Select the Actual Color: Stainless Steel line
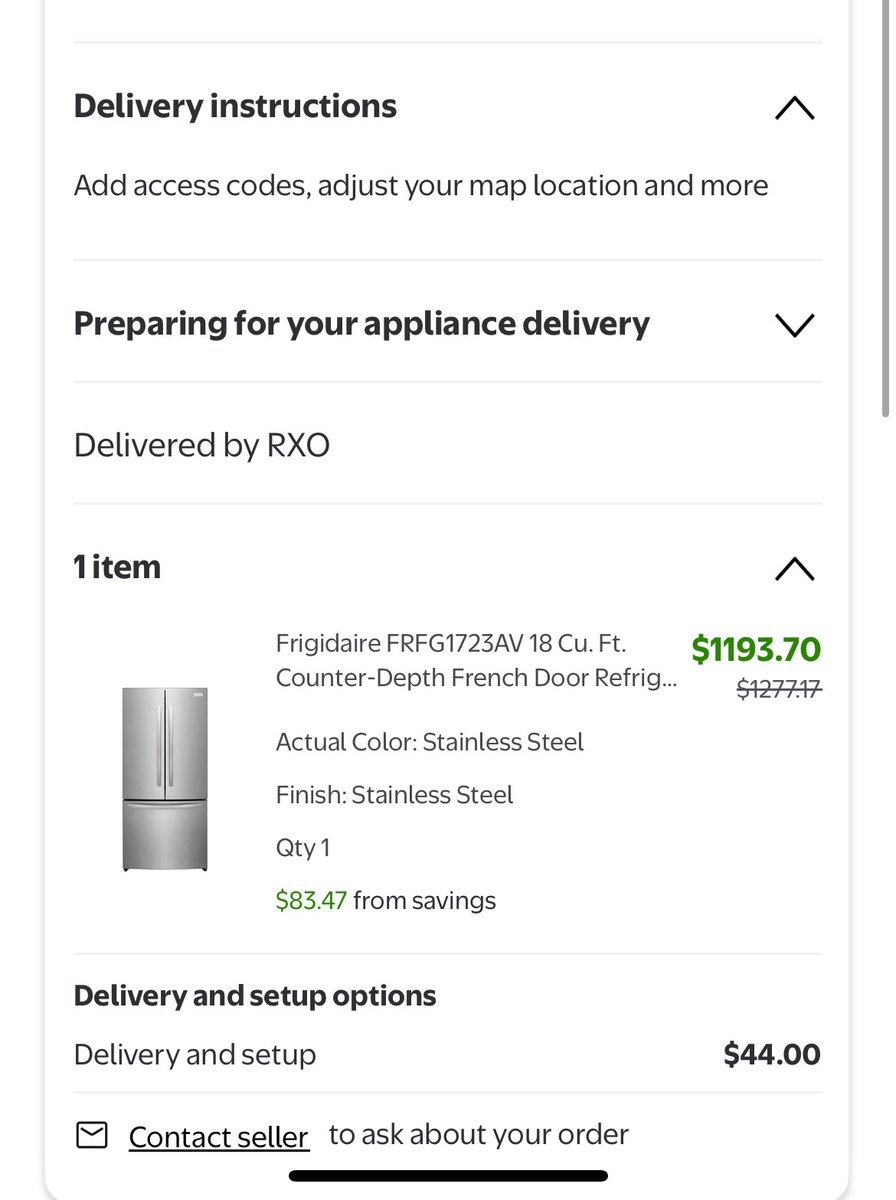This screenshot has height=1200, width=896. point(430,742)
